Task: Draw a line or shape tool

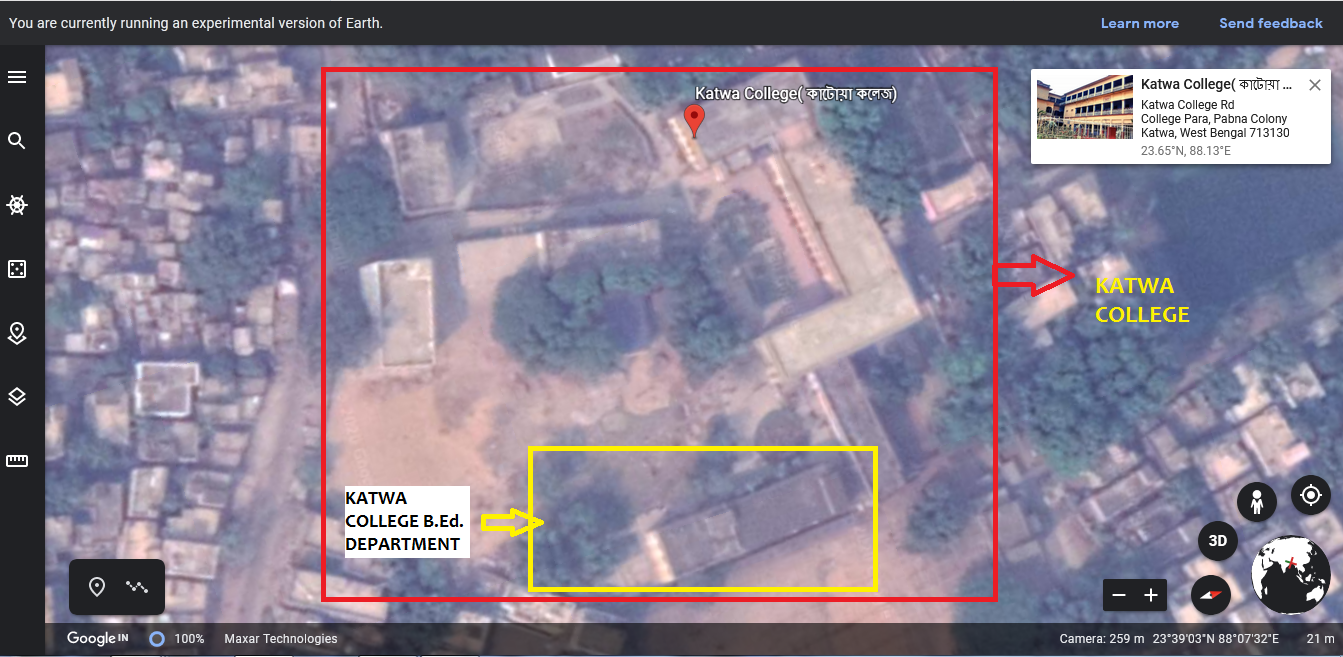Action: 137,587
